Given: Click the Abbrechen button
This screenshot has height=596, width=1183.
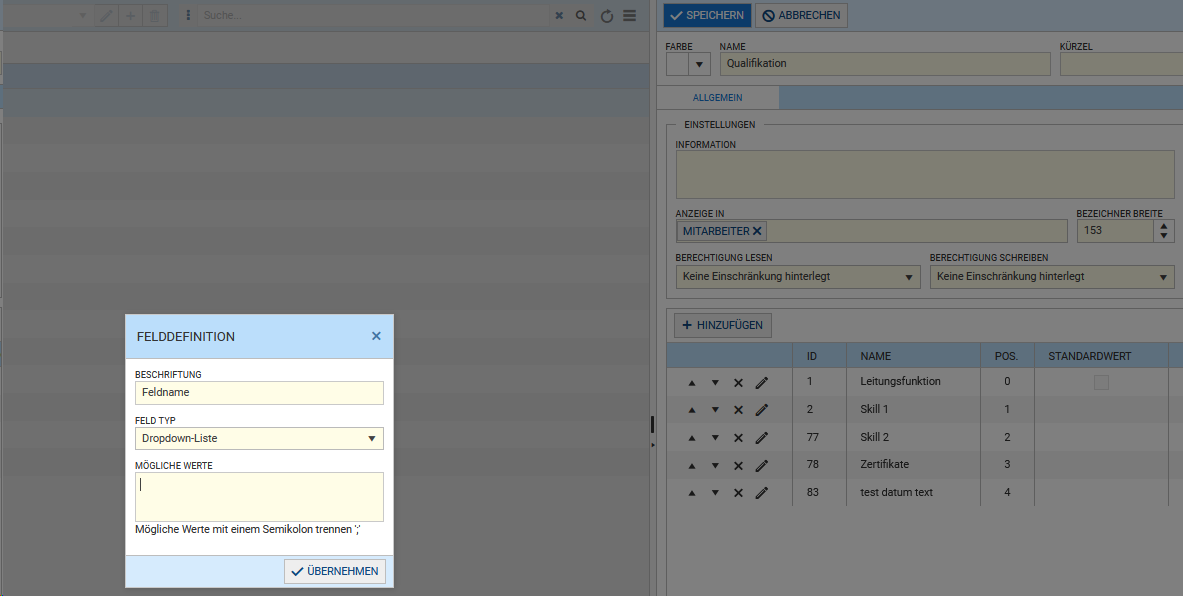Looking at the screenshot, I should coord(801,16).
